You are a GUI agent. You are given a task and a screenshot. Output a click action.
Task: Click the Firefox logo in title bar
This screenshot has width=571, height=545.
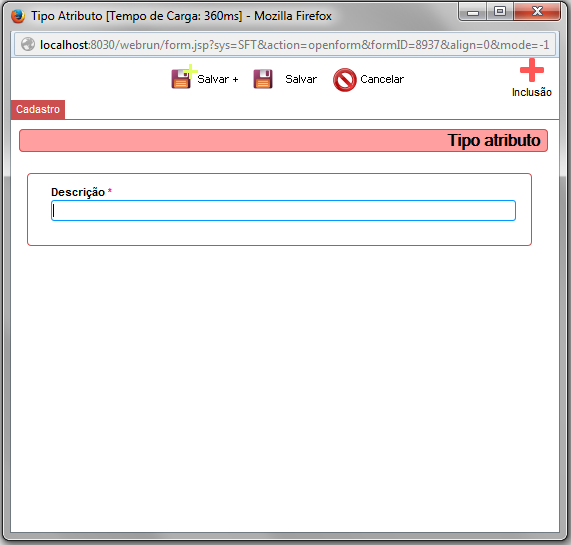pos(18,16)
